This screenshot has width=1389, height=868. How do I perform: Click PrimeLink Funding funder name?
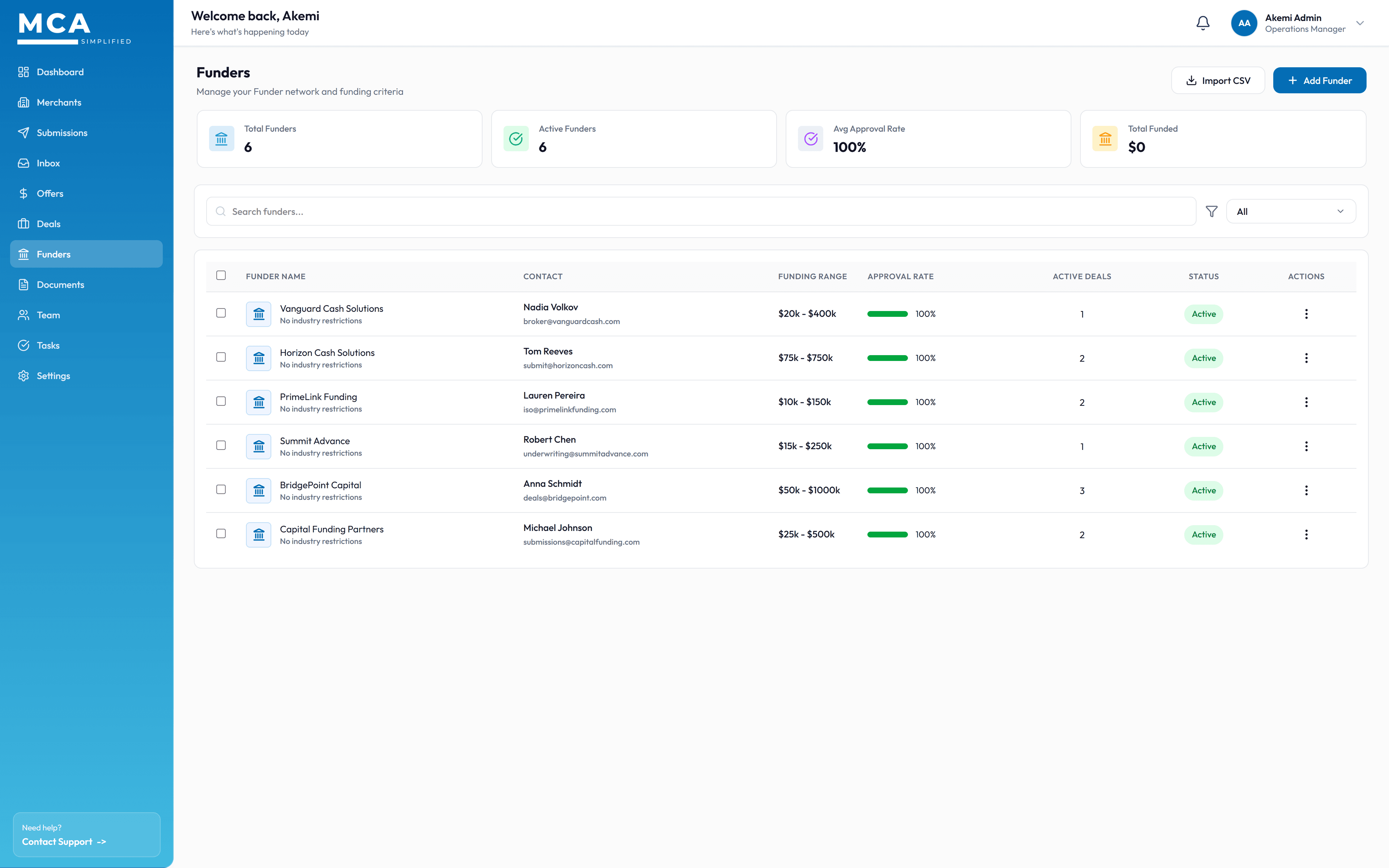tap(319, 397)
